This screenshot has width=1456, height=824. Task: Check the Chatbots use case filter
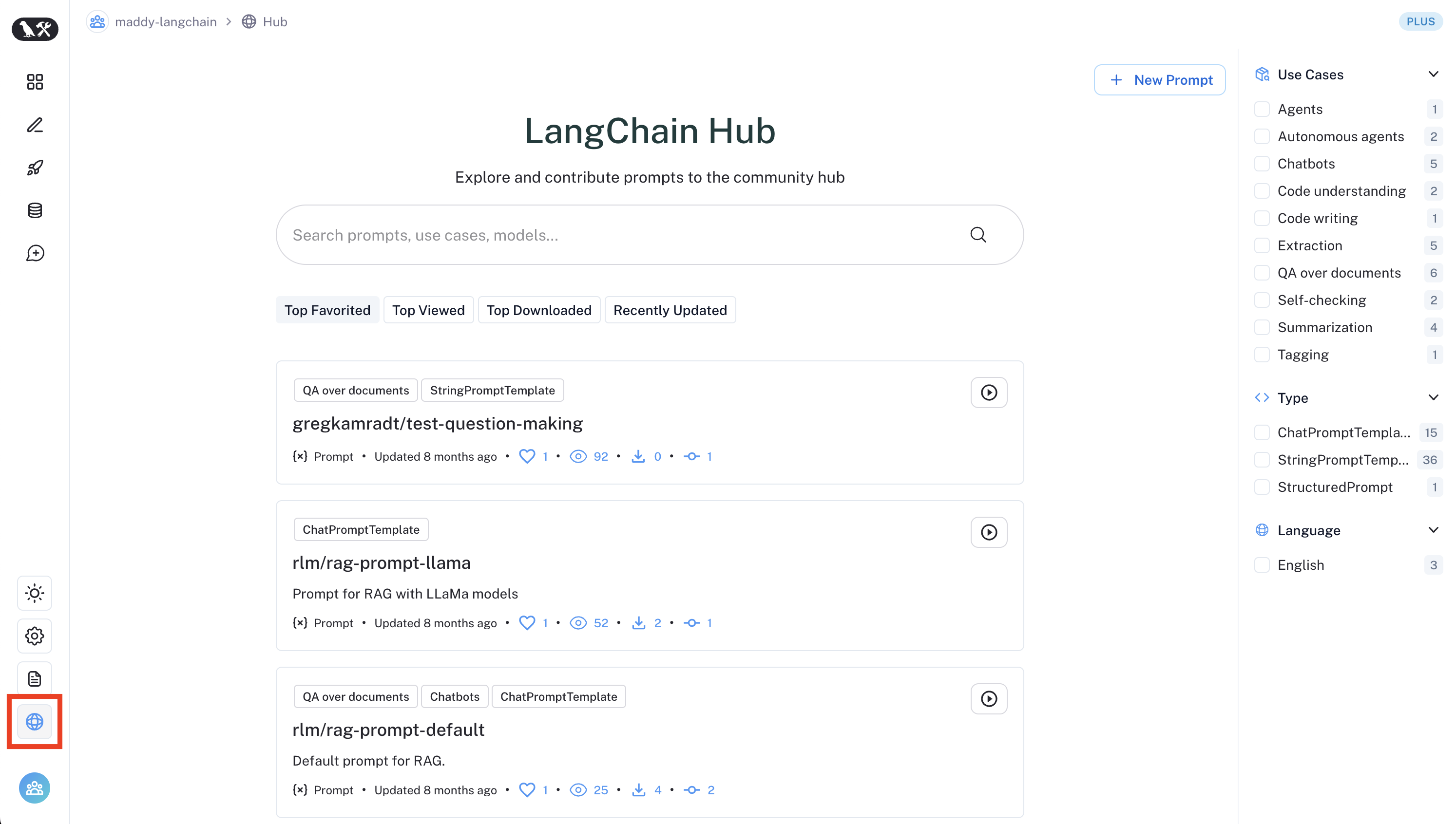[x=1261, y=164]
